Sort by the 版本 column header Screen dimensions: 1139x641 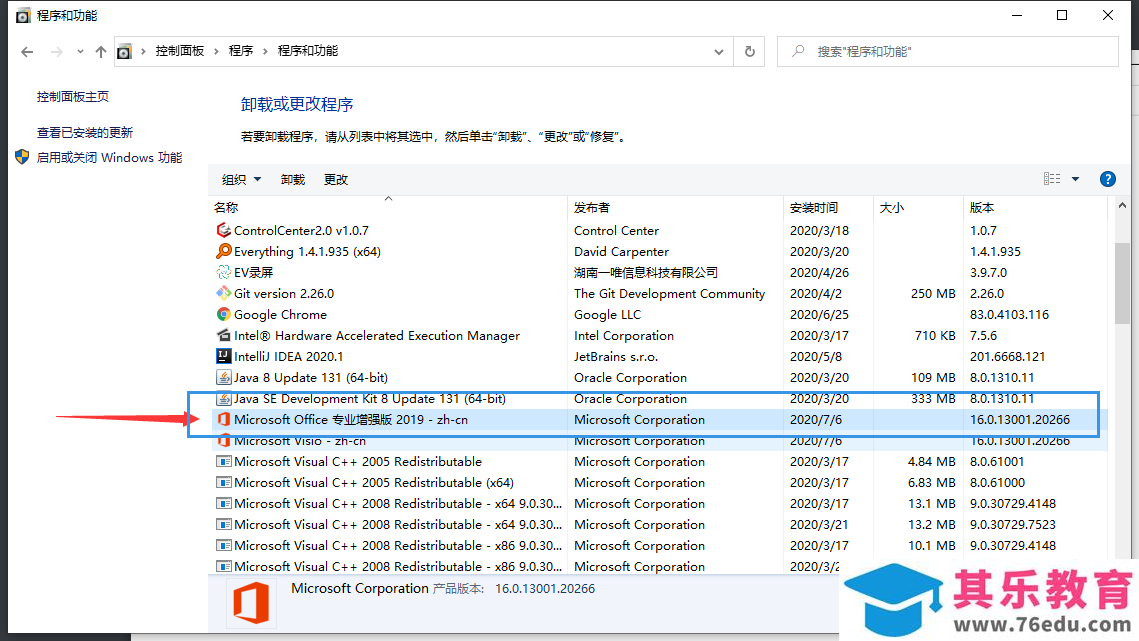(1036, 208)
